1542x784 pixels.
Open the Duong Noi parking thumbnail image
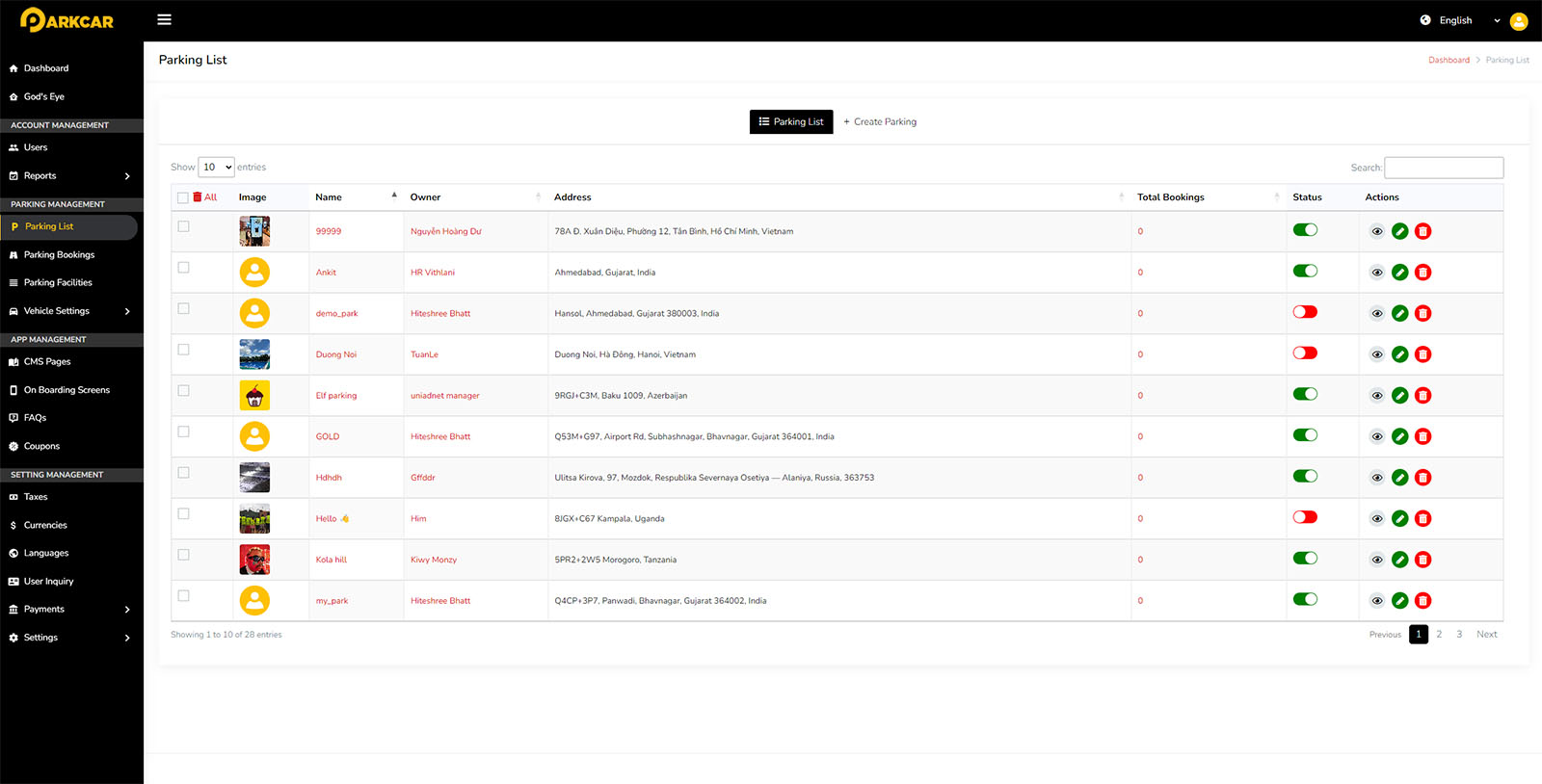254,354
